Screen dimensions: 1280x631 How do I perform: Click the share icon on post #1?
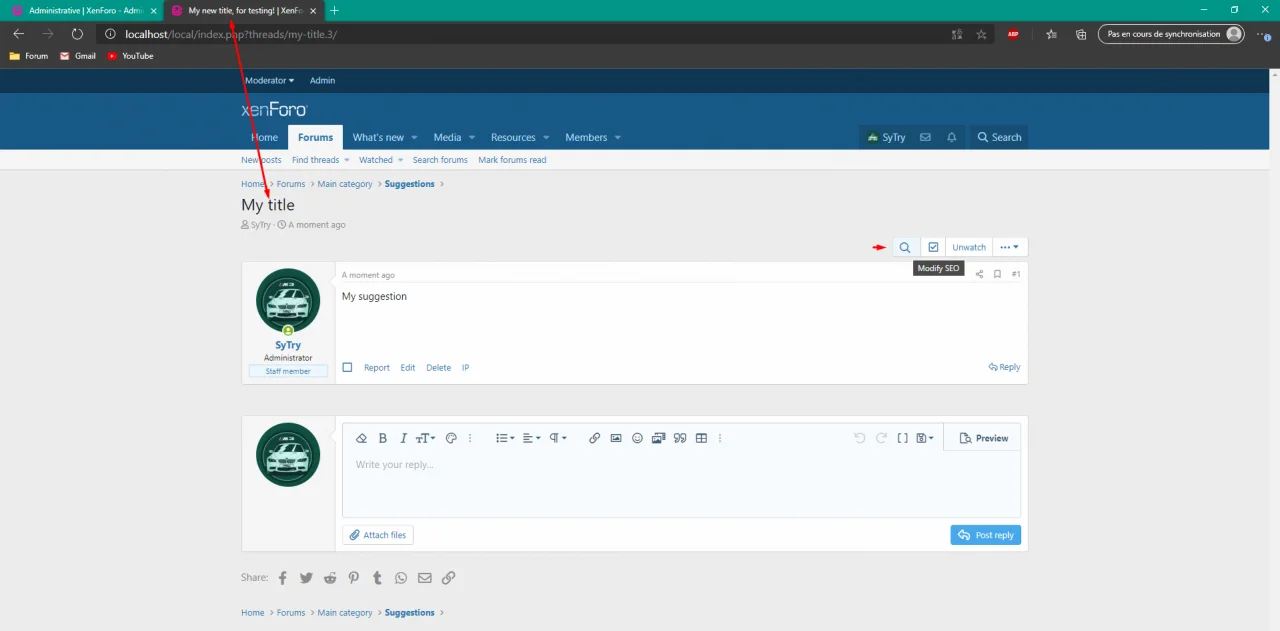(979, 274)
